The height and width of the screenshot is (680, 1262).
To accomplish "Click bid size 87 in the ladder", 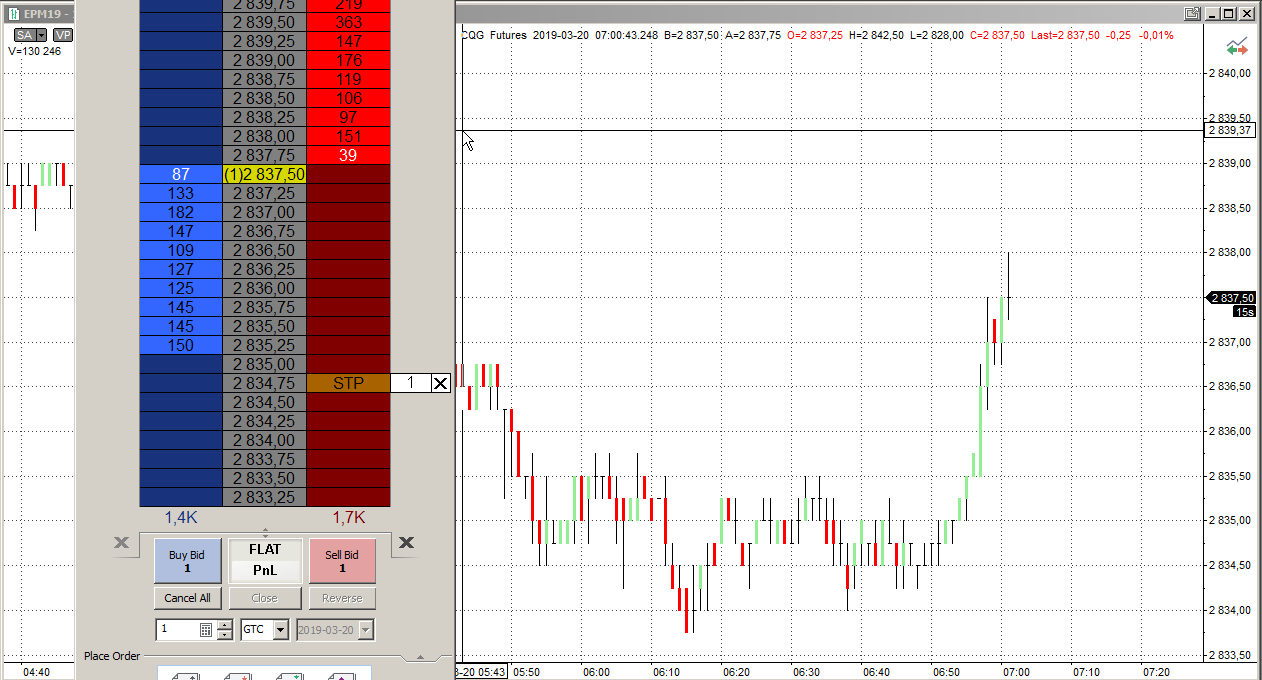I will coord(181,174).
